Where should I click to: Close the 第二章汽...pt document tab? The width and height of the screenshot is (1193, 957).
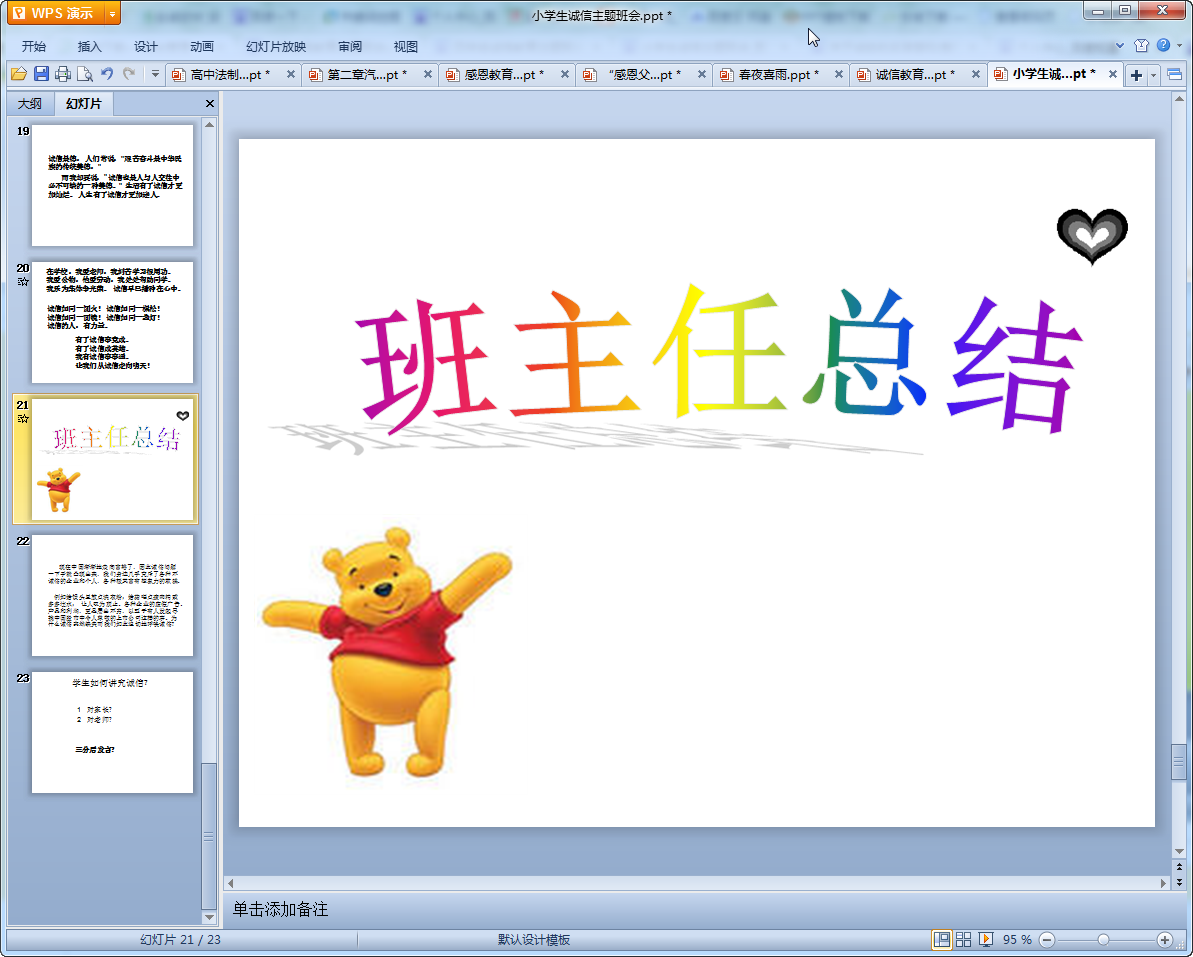(x=428, y=75)
